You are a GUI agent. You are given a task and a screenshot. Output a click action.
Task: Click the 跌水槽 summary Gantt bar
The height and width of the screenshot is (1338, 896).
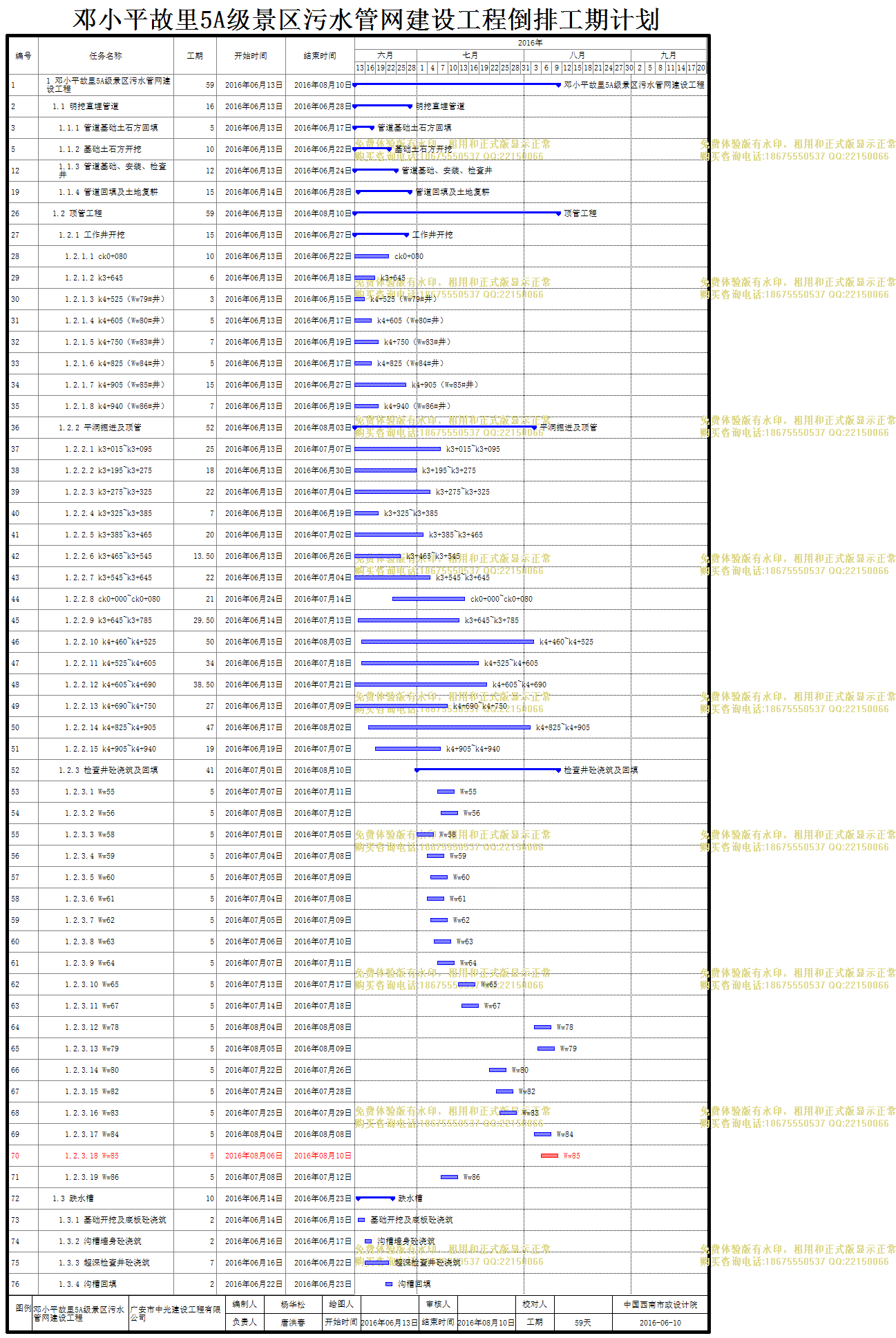tap(375, 1198)
